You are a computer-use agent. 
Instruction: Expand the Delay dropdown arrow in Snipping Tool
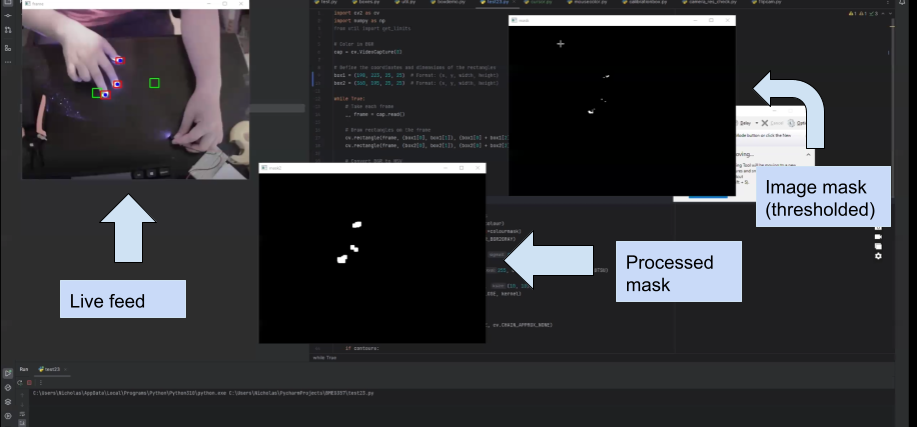pyautogui.click(x=757, y=123)
